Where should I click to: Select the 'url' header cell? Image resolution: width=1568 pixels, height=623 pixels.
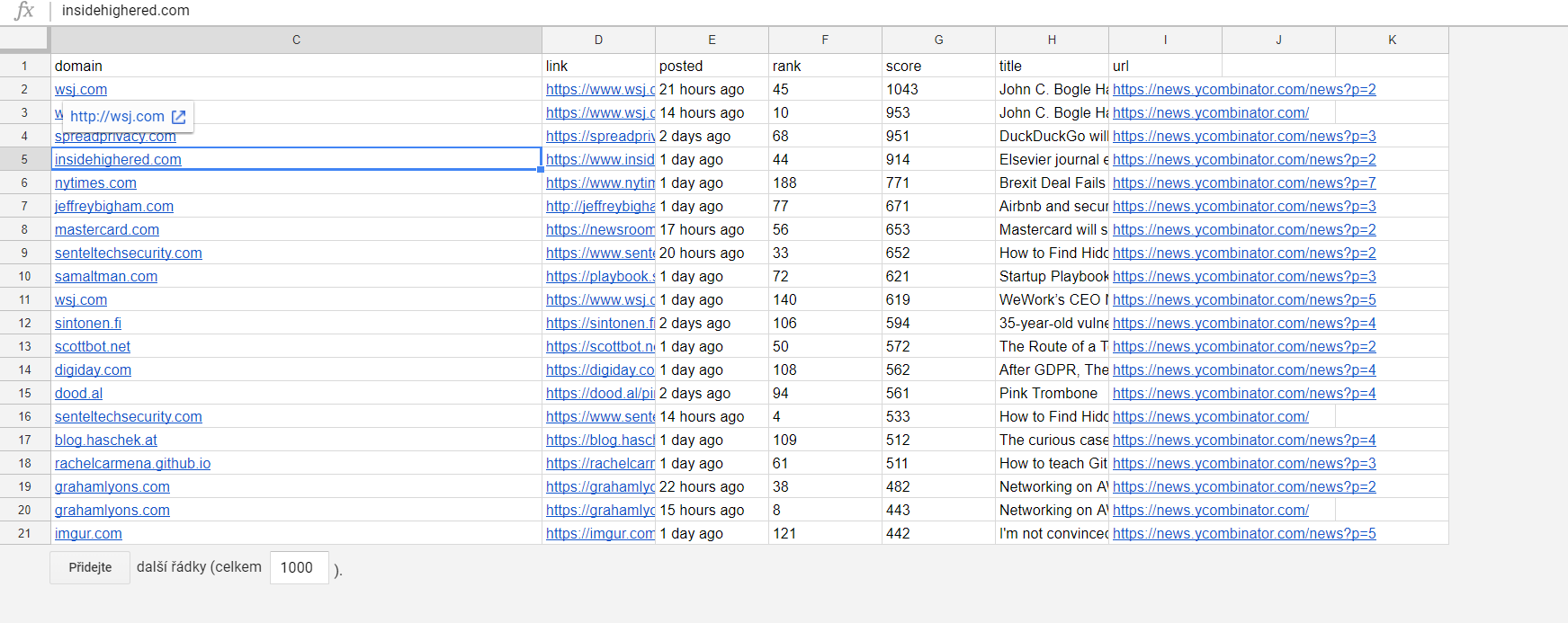[1165, 66]
